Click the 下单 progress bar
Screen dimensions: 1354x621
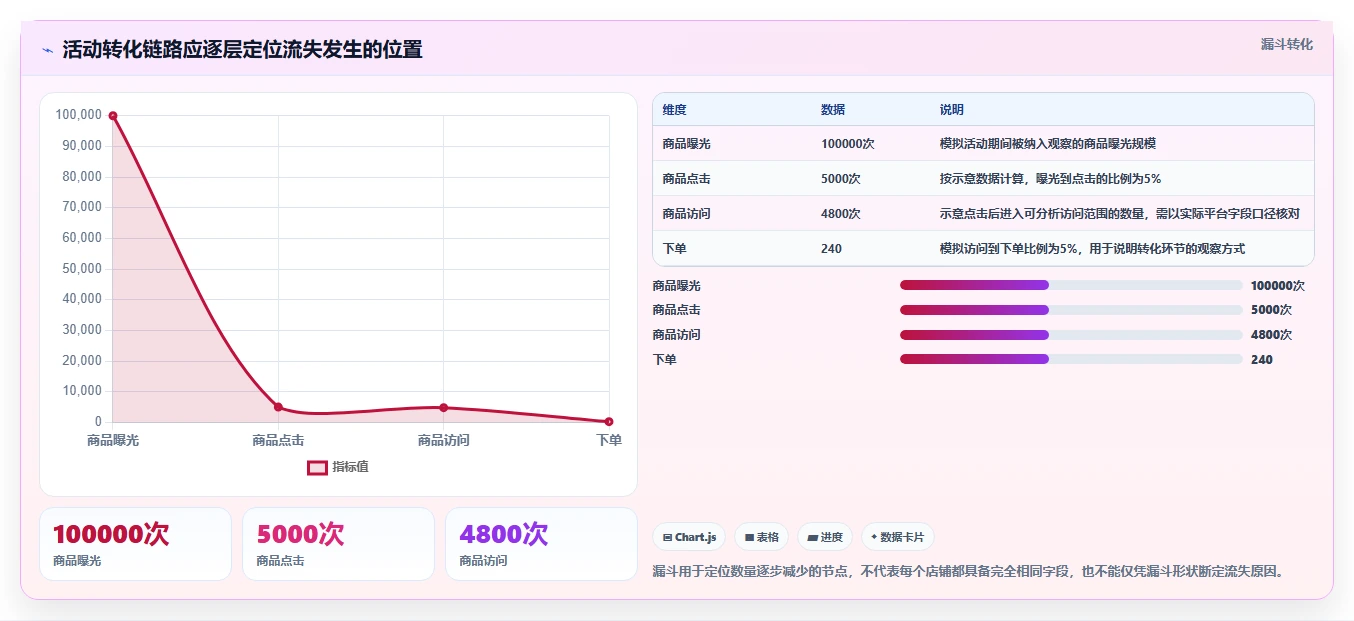1071,359
